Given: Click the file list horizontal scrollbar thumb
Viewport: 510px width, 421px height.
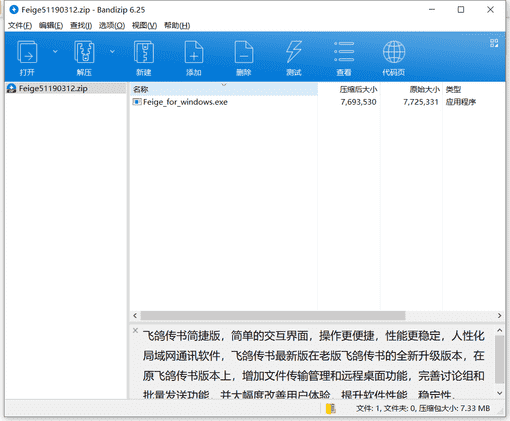Looking at the screenshot, I should point(273,315).
